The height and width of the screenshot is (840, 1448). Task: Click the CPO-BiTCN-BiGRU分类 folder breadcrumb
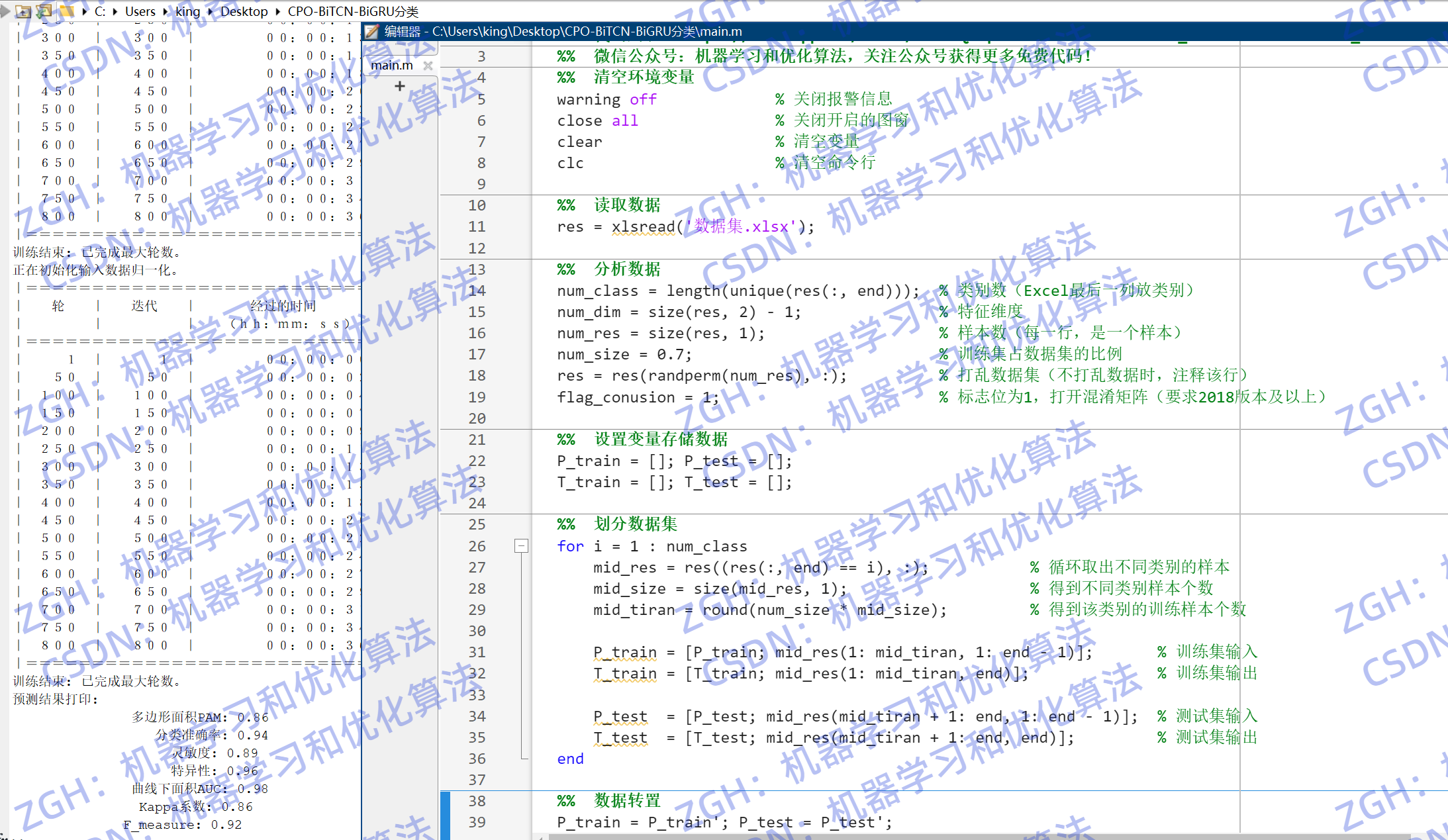[352, 11]
